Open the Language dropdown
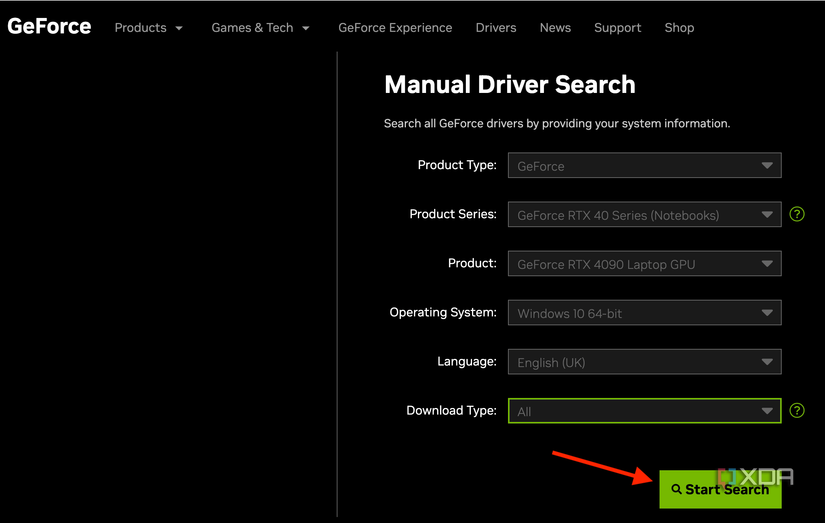This screenshot has width=825, height=523. coord(645,362)
